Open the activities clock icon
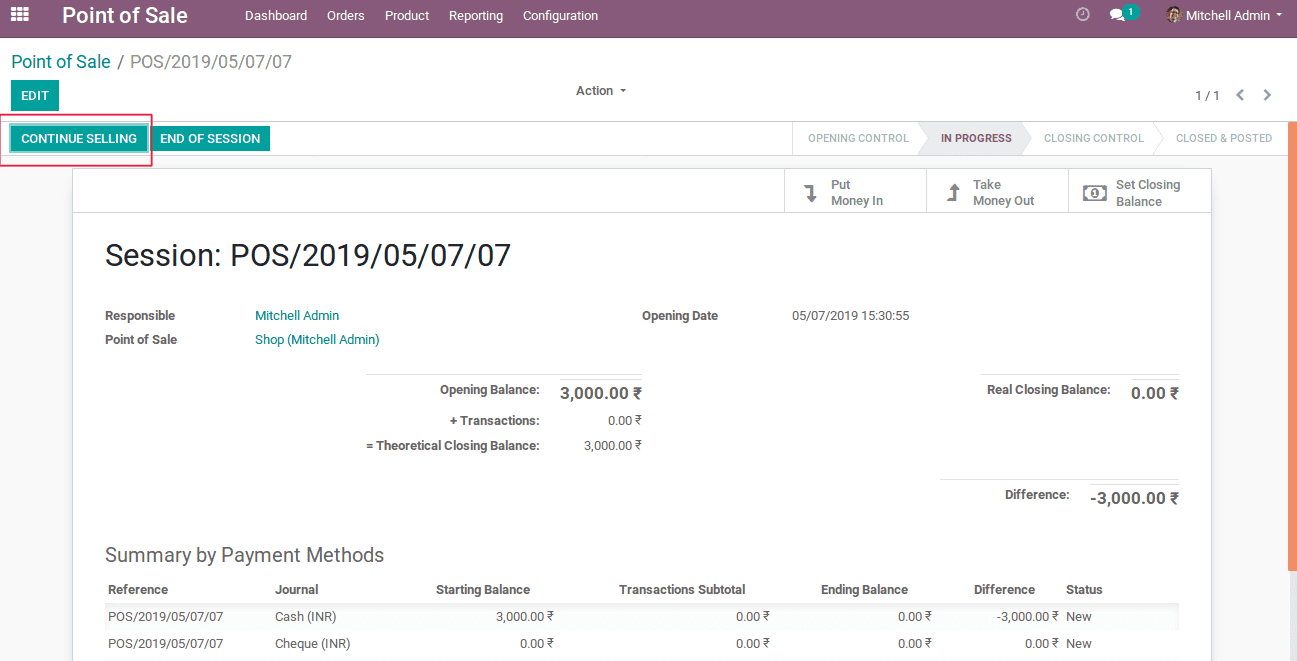The width and height of the screenshot is (1297, 661). click(1083, 15)
